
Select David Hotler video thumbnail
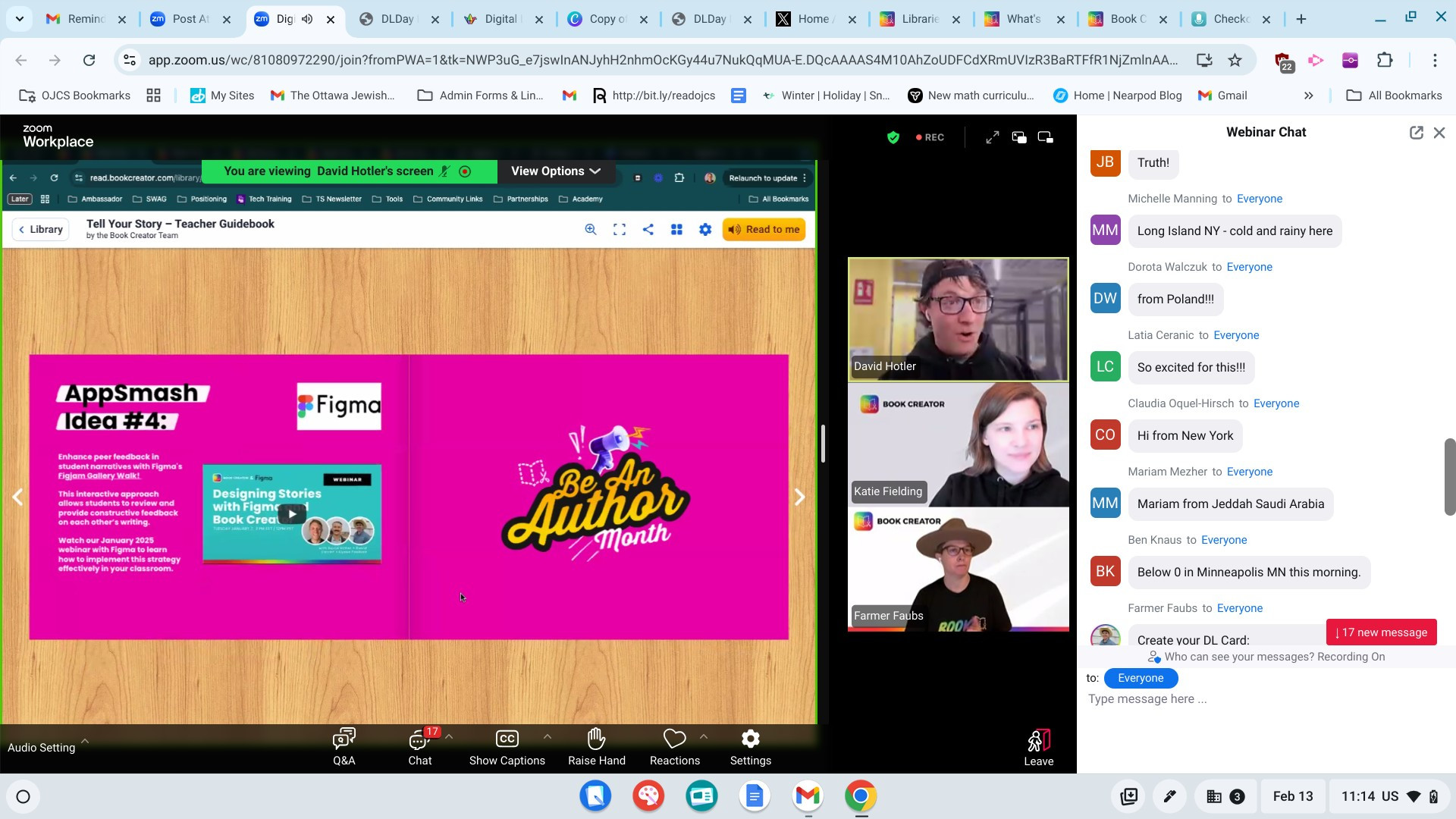coord(958,319)
